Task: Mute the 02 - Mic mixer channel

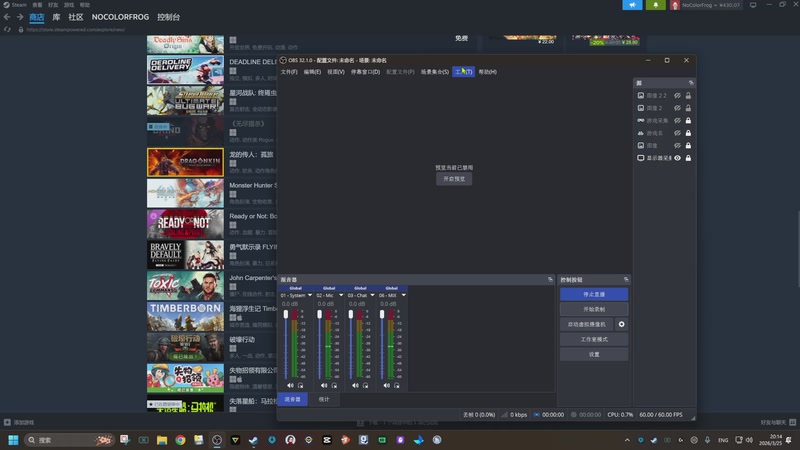Action: coord(324,386)
